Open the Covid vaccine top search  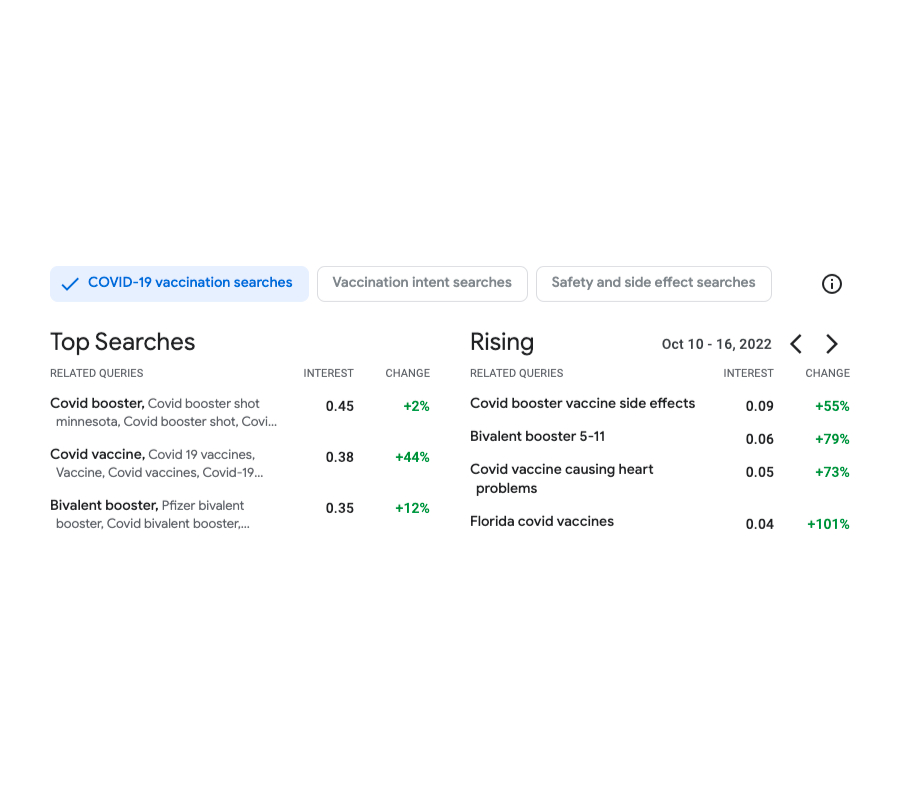[97, 455]
